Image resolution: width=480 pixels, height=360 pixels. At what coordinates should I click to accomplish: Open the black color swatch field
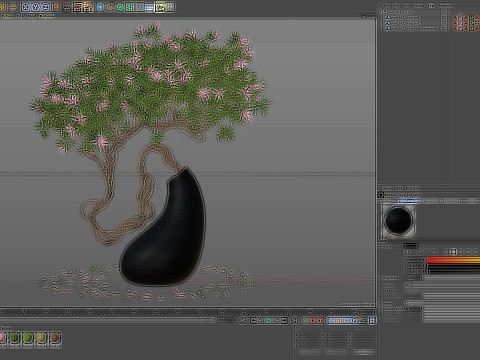411,246
